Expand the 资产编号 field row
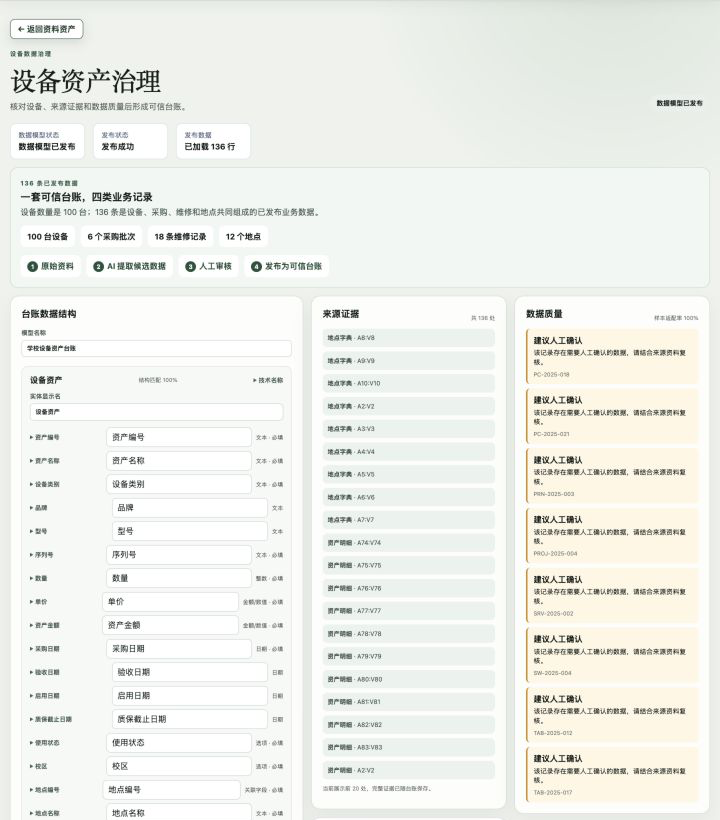The image size is (720, 820). coord(44,437)
